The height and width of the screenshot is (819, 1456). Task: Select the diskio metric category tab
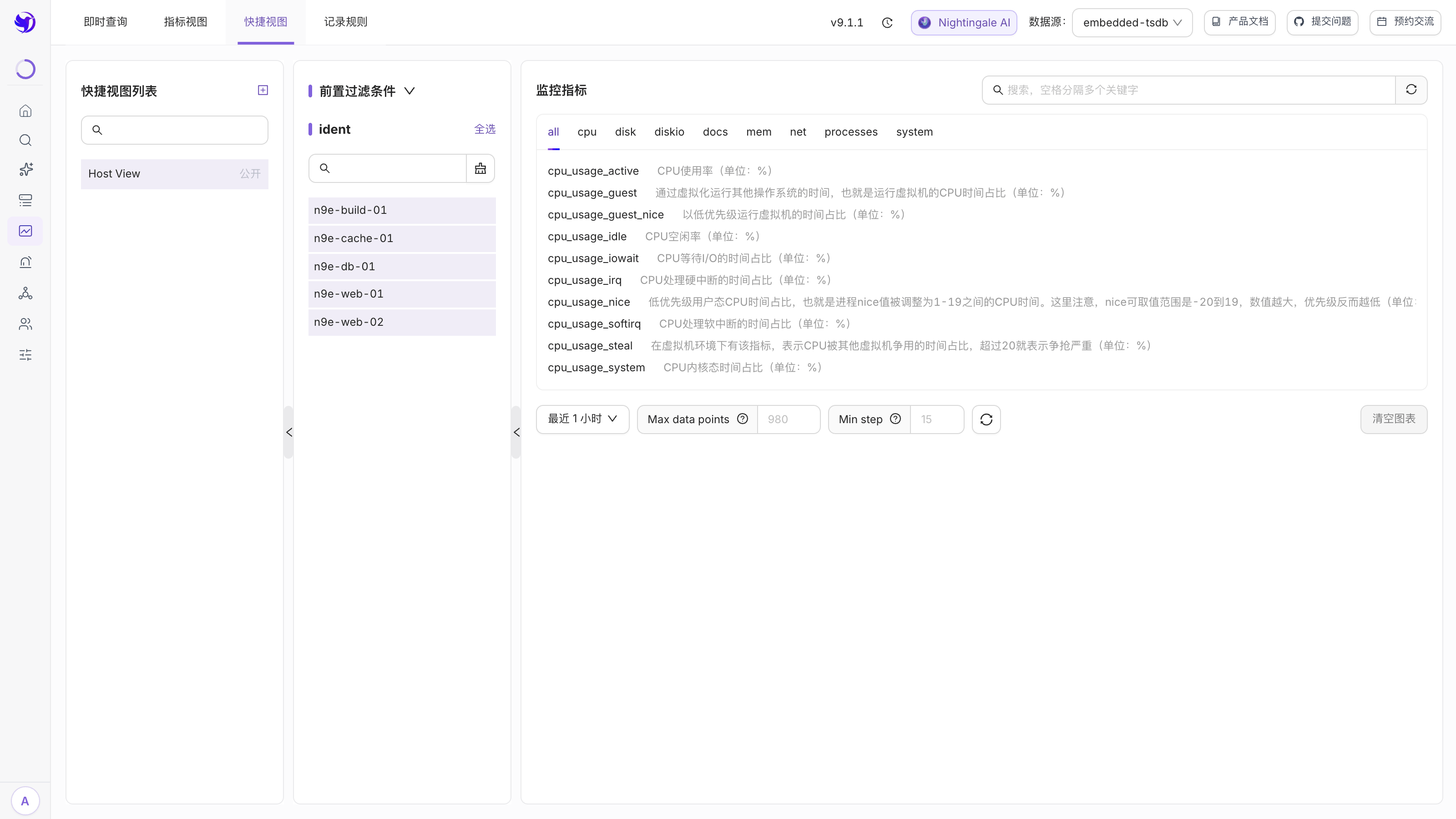tap(669, 132)
